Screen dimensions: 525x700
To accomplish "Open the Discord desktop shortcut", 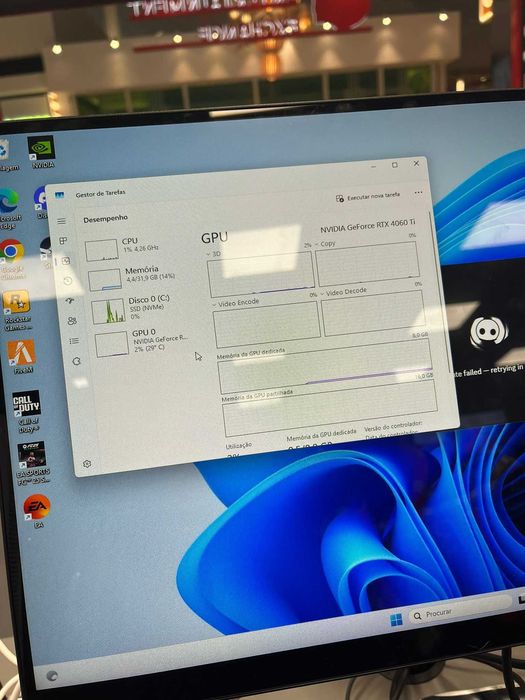I will point(40,203).
